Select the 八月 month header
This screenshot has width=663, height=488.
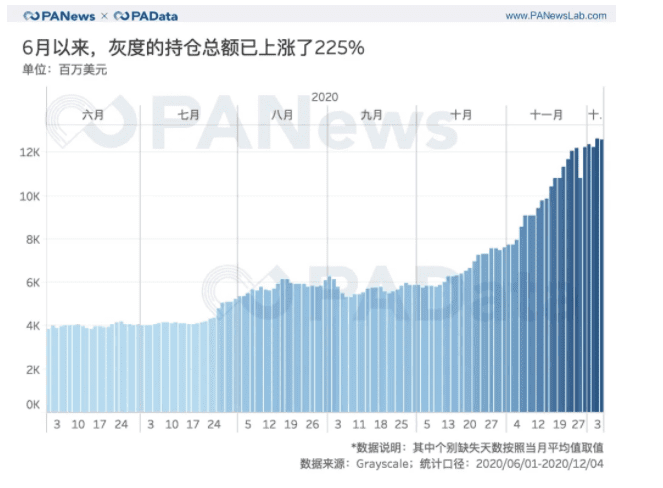tap(282, 115)
